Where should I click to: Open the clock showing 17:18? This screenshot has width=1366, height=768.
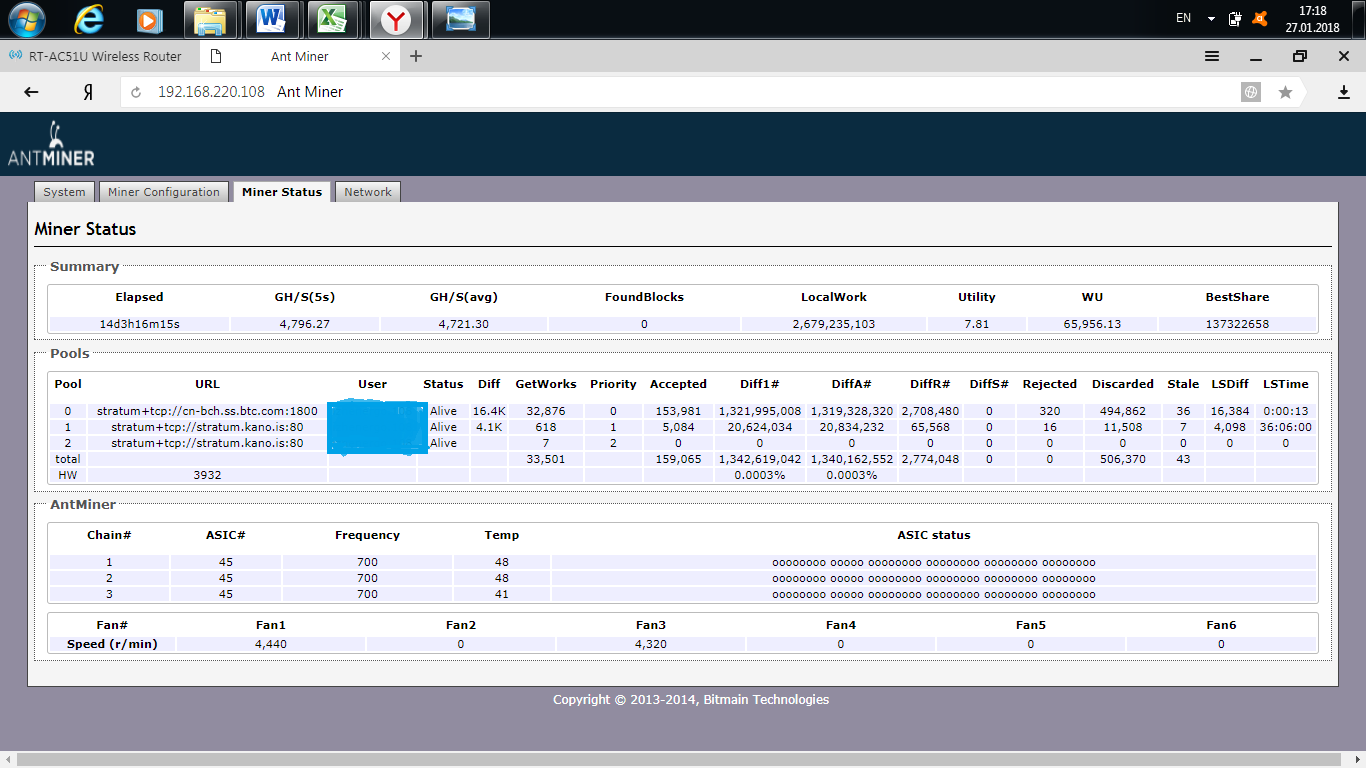coord(1312,18)
